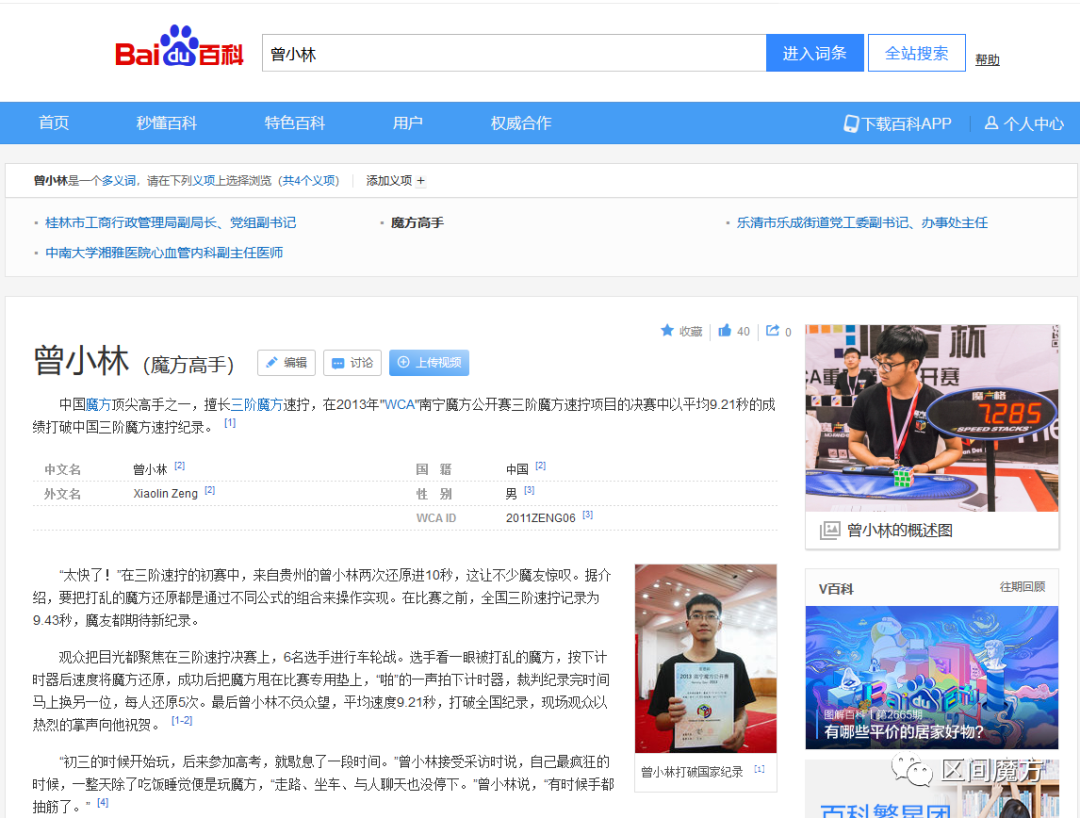Open photo of Zeng holding certificate
1080x818 pixels.
click(x=705, y=659)
